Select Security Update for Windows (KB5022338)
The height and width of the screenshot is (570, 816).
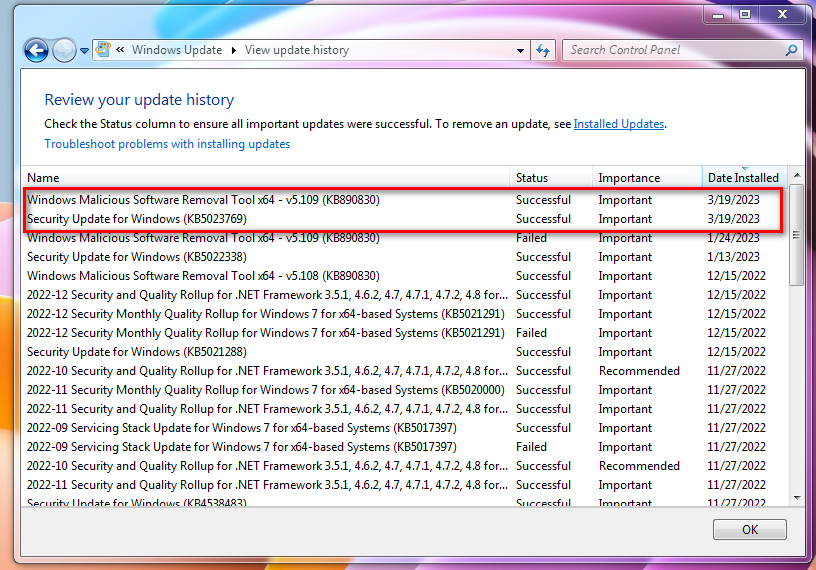[406, 257]
